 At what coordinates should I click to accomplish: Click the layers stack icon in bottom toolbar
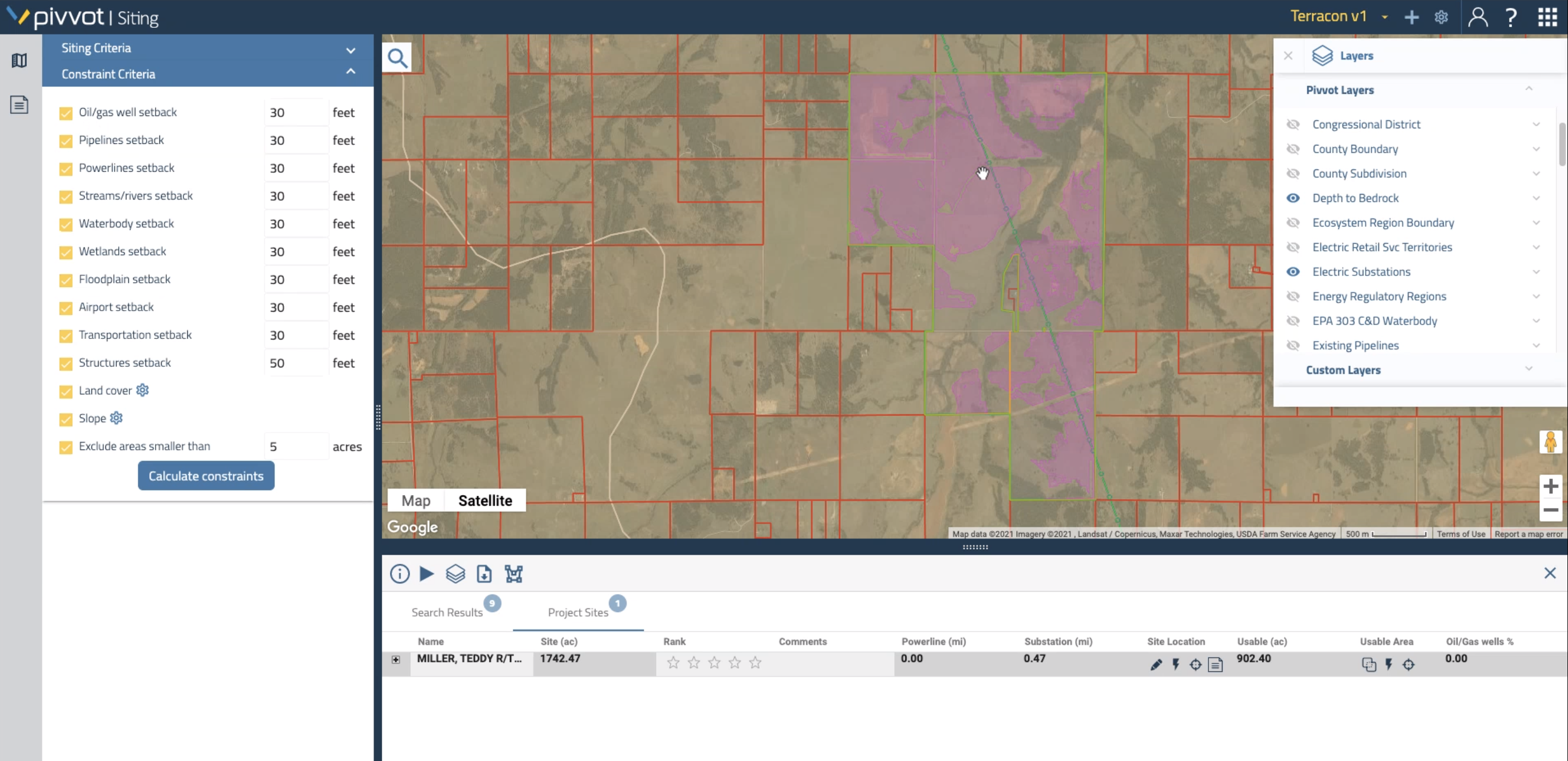tap(455, 574)
